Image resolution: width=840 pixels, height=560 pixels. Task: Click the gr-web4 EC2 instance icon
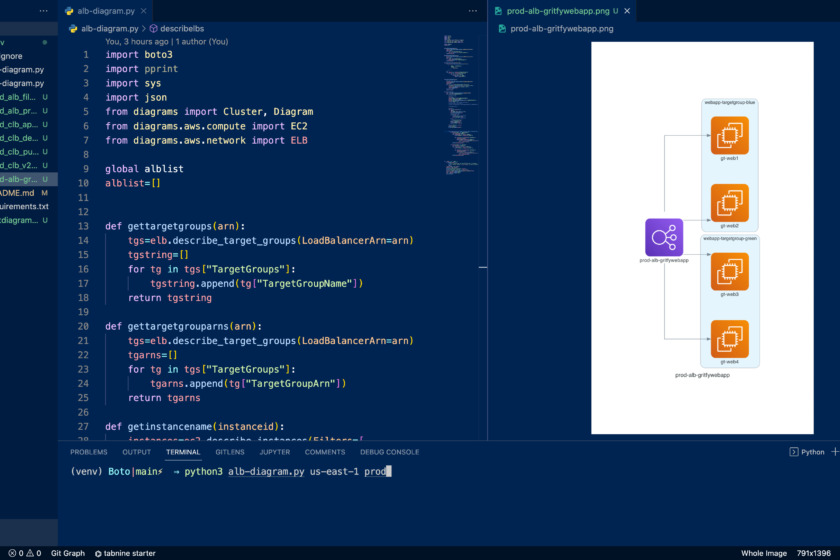[x=729, y=339]
